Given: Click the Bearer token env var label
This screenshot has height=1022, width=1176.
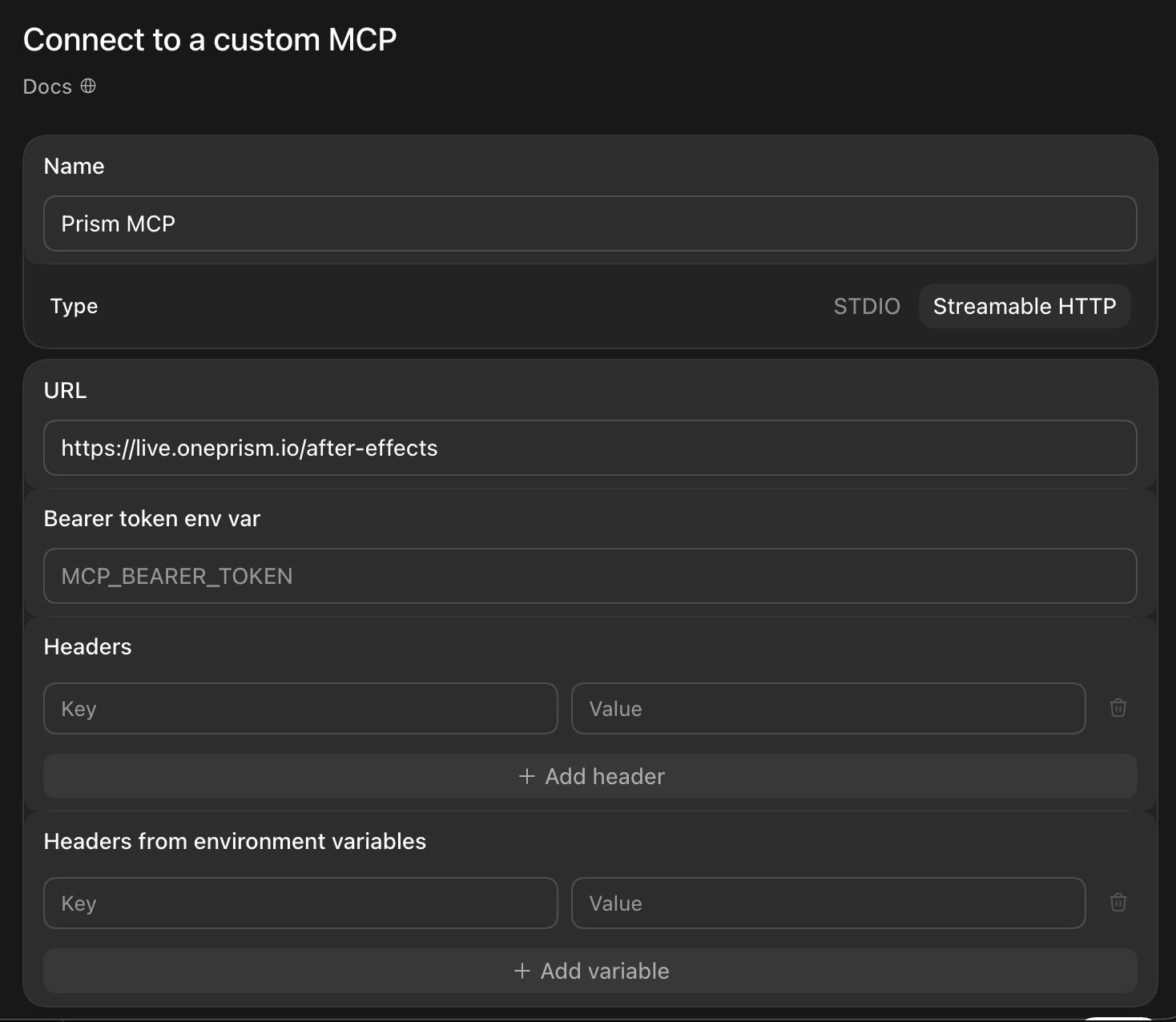Looking at the screenshot, I should 152,518.
